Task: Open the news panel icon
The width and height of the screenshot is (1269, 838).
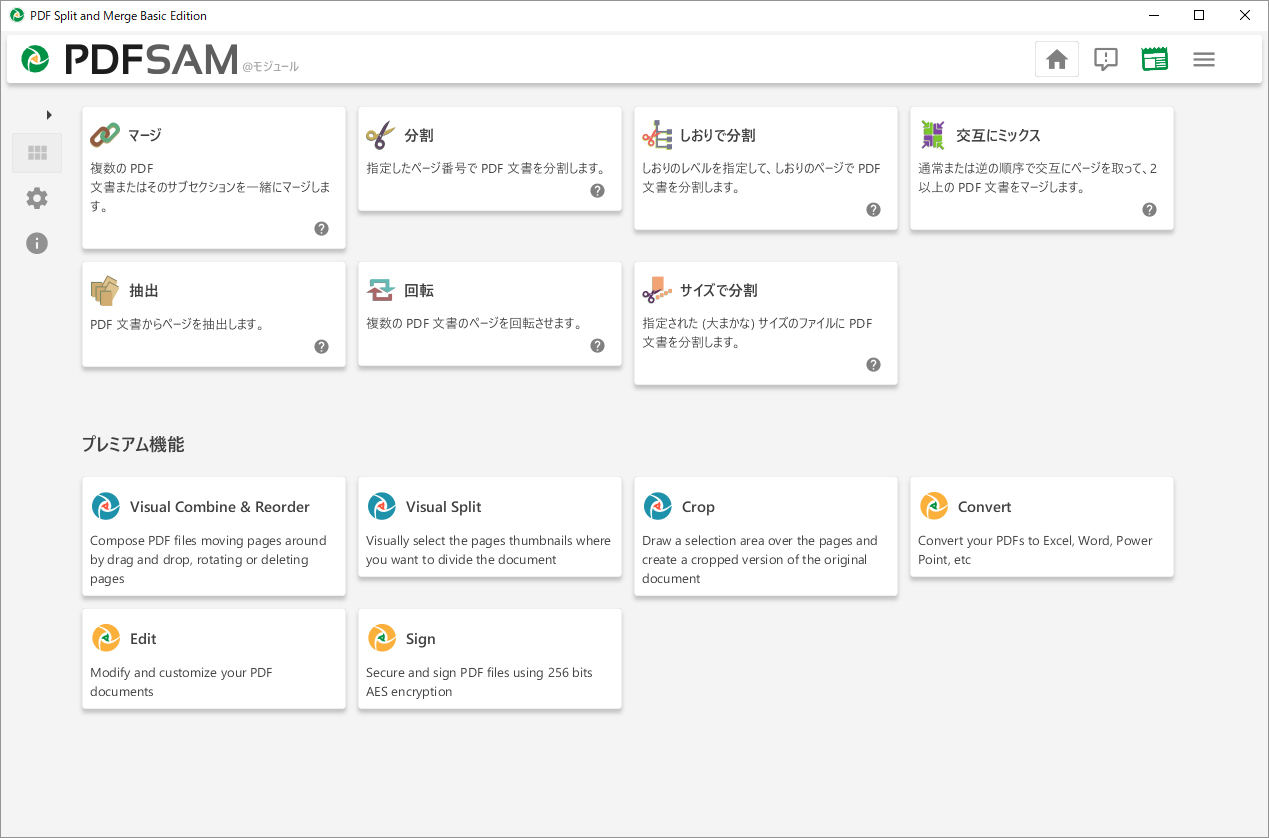Action: [1155, 60]
